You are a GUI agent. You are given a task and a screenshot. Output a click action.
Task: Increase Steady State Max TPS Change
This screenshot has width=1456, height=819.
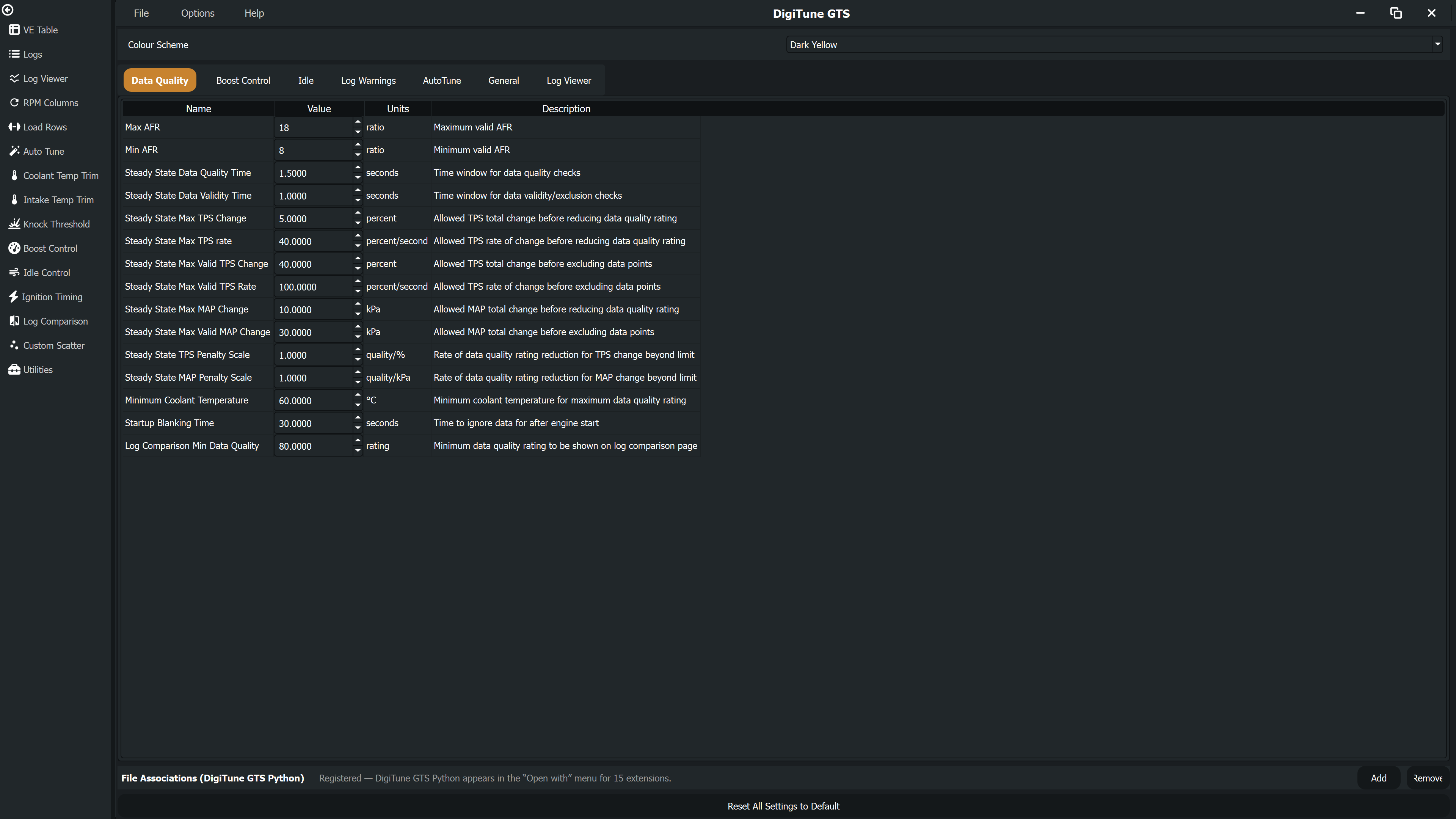(x=358, y=213)
